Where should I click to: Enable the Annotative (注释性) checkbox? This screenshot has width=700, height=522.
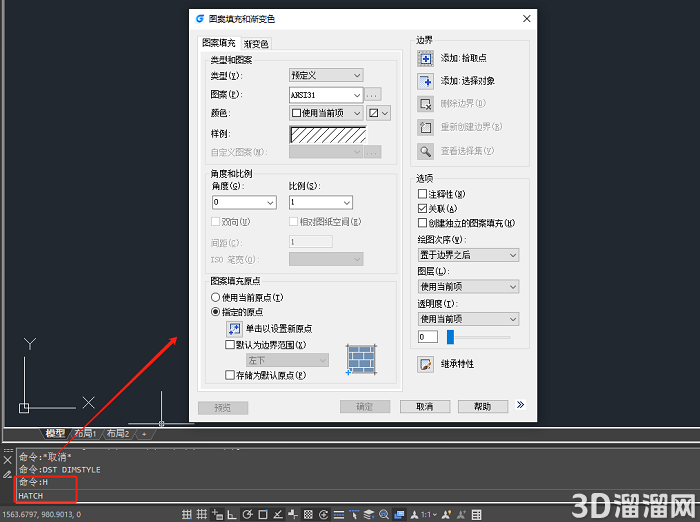tap(422, 194)
